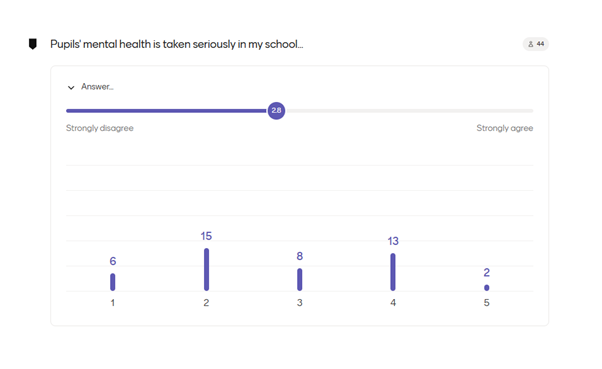Click the black shield icon beside question
The width and height of the screenshot is (602, 369).
click(33, 44)
